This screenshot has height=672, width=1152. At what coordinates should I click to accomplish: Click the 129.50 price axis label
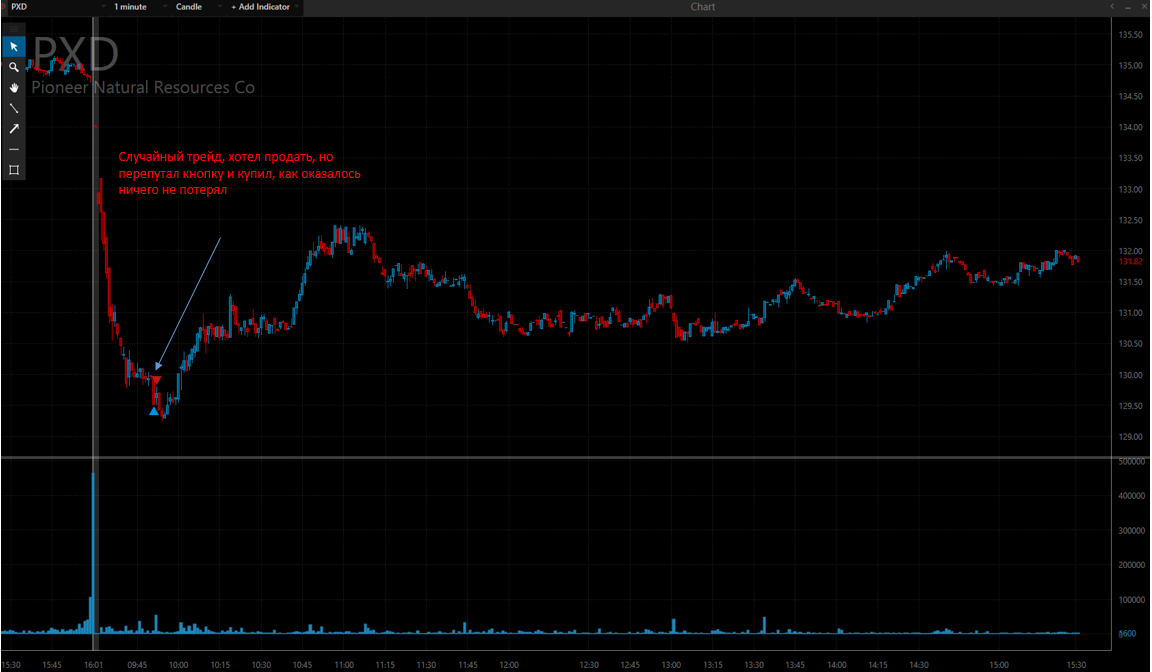[1131, 406]
